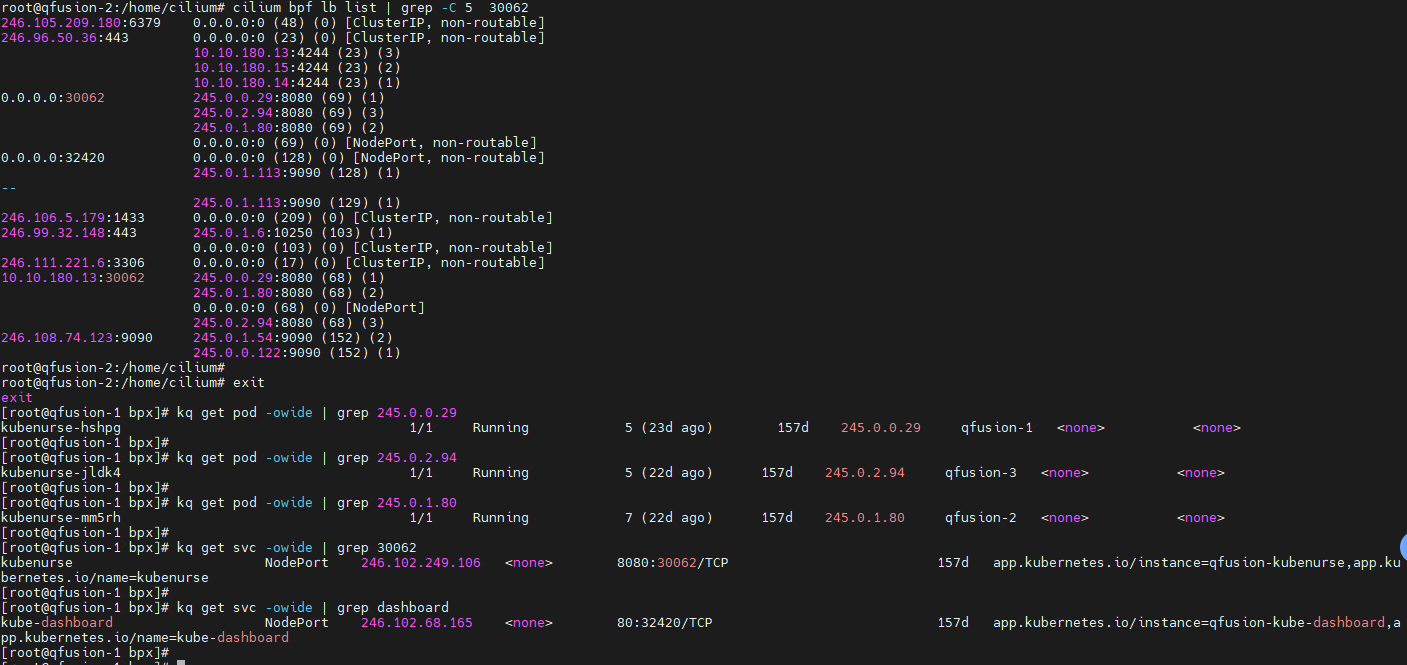The height and width of the screenshot is (665, 1407).
Task: Click the 246.111.221.6:3306 address
Action: 72,262
